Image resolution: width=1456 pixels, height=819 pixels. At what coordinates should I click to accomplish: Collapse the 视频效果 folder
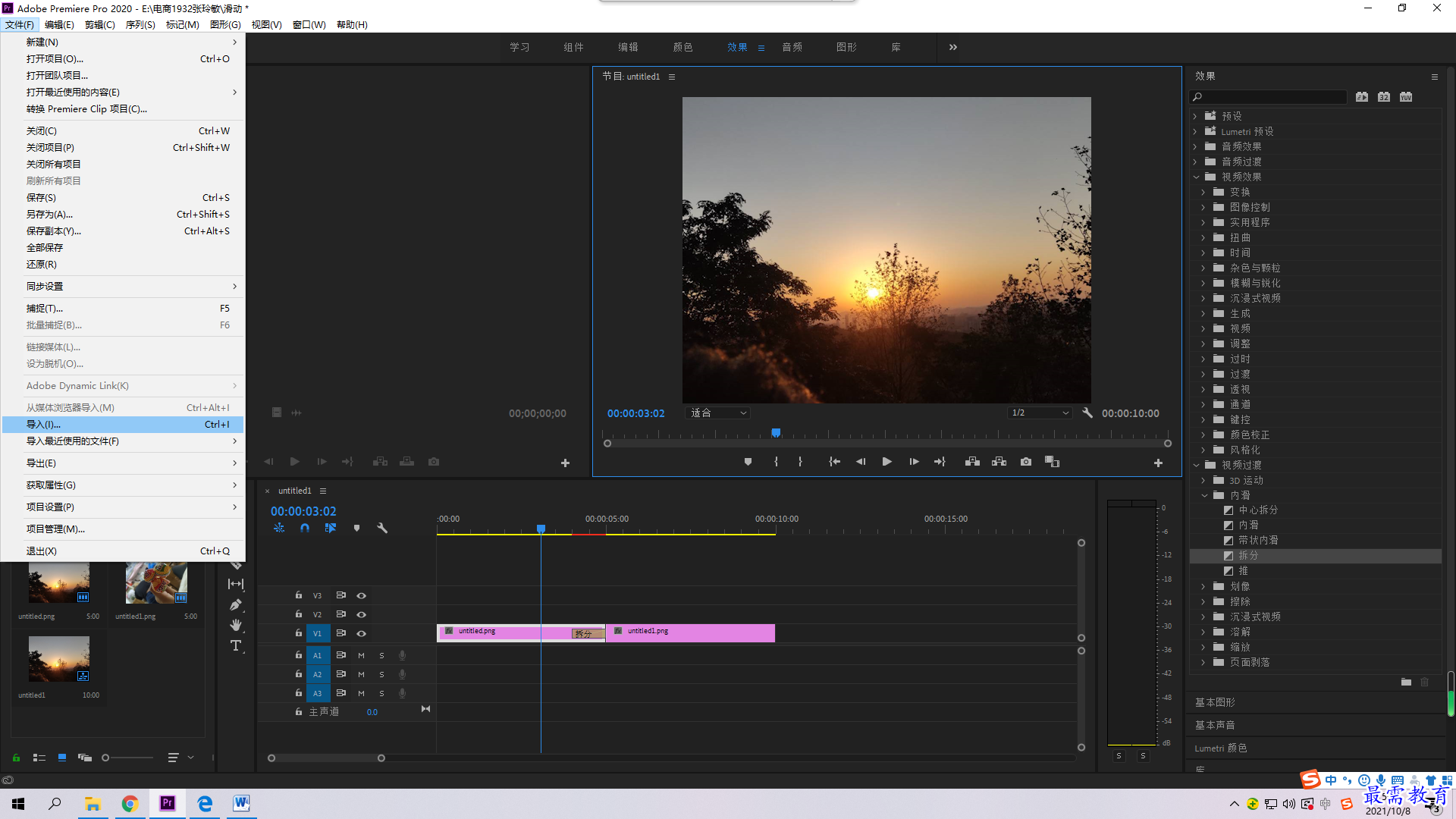click(x=1196, y=177)
